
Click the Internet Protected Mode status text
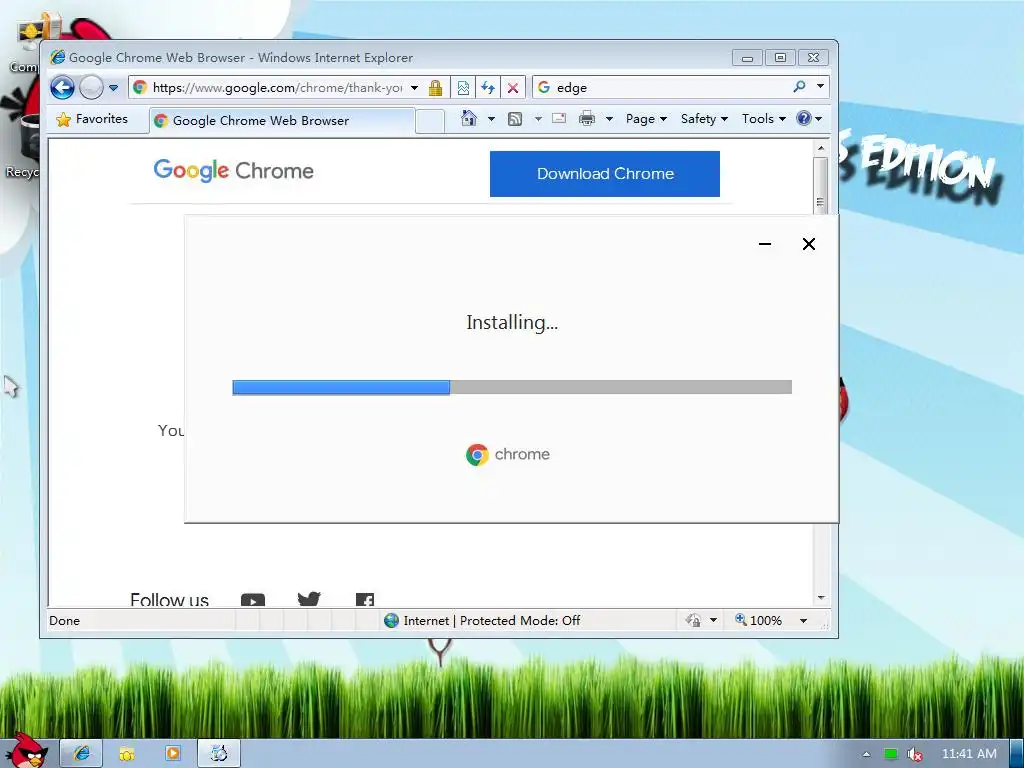click(x=491, y=620)
